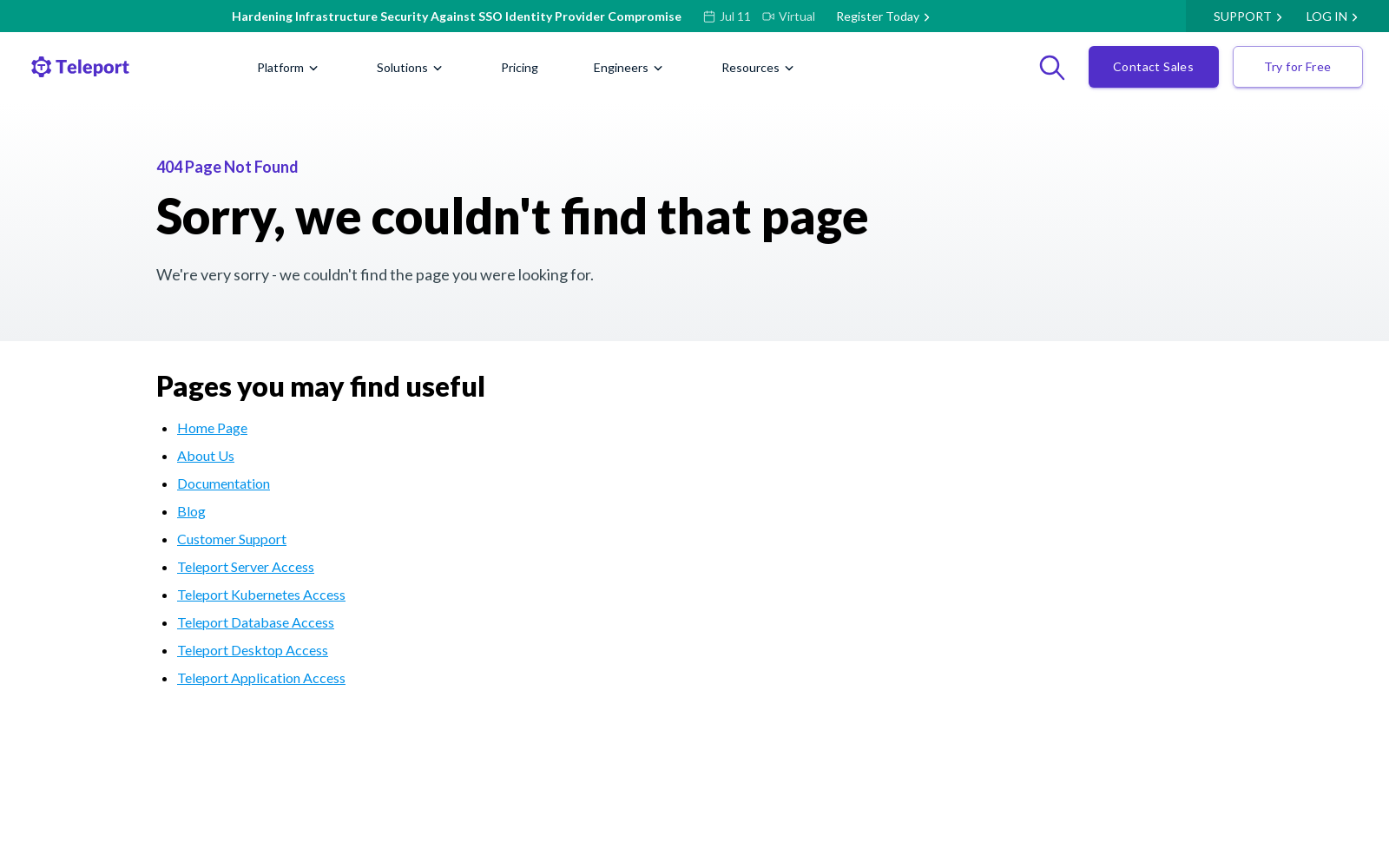Click the Contact Sales button
The image size is (1389, 868).
[1154, 67]
